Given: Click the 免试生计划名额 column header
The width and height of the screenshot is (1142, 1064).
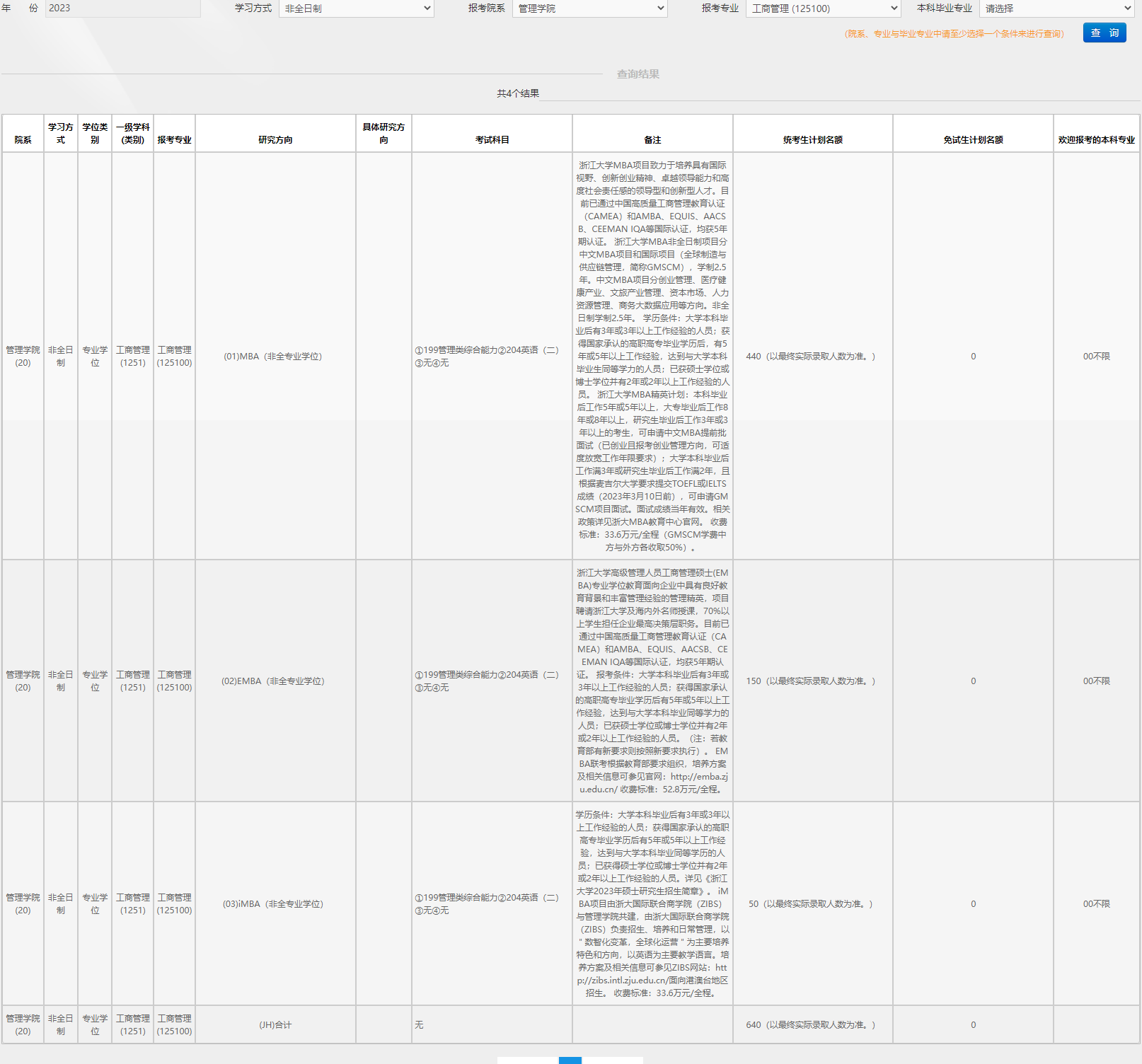Looking at the screenshot, I should point(973,140).
